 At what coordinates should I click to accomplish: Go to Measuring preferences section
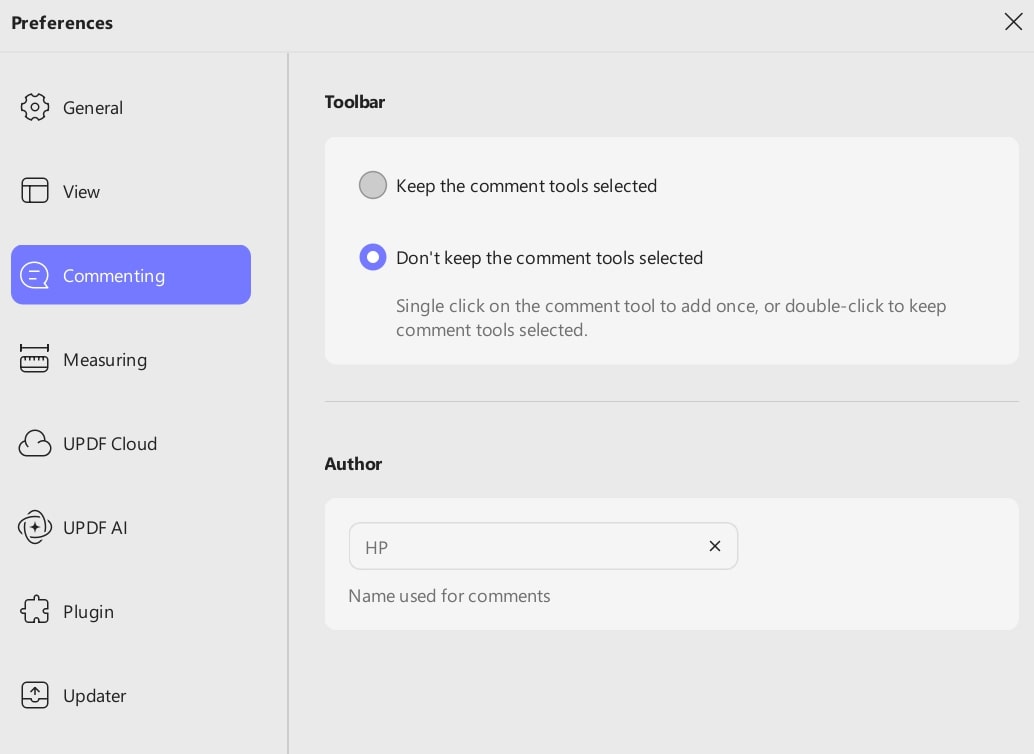105,360
